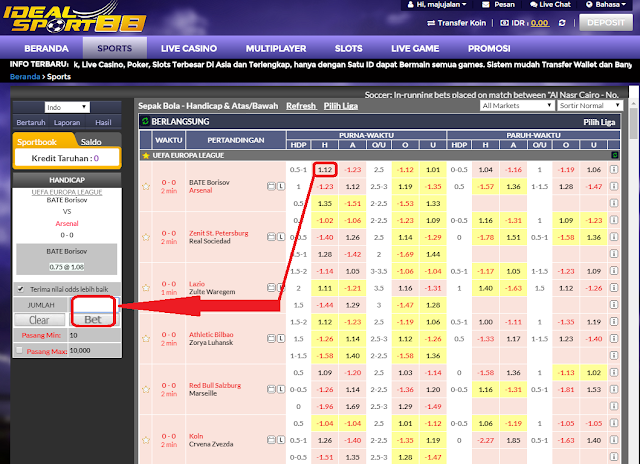Open the PROMOSI menu

(489, 48)
